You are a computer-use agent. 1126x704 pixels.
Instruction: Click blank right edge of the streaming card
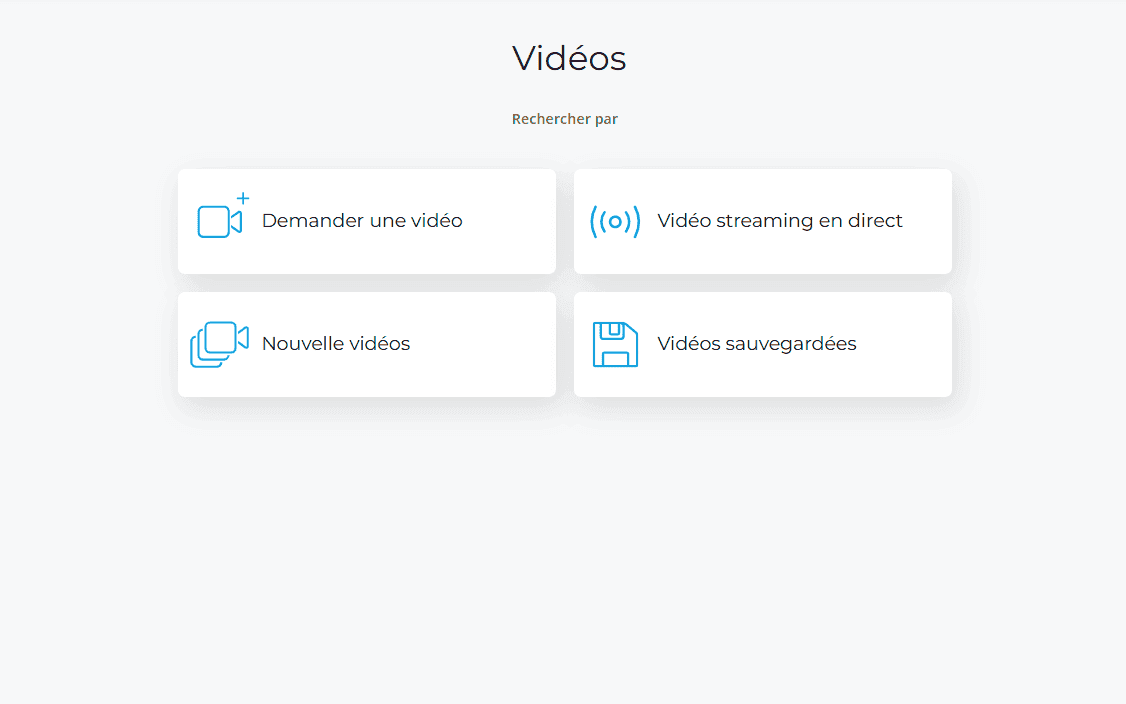click(x=930, y=221)
